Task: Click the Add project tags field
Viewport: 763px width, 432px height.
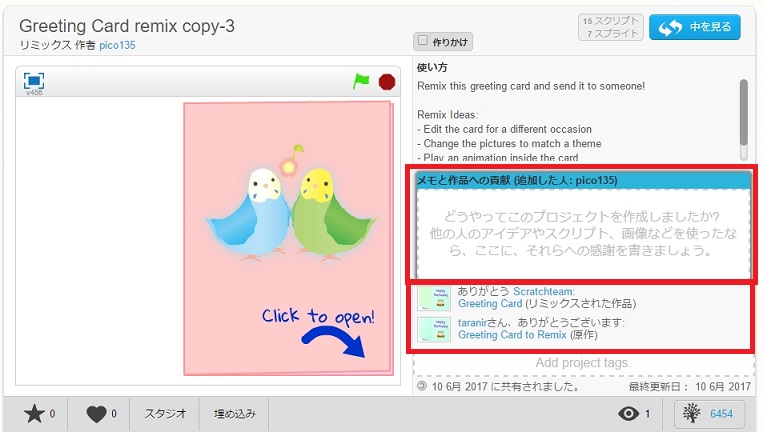Action: click(x=583, y=363)
